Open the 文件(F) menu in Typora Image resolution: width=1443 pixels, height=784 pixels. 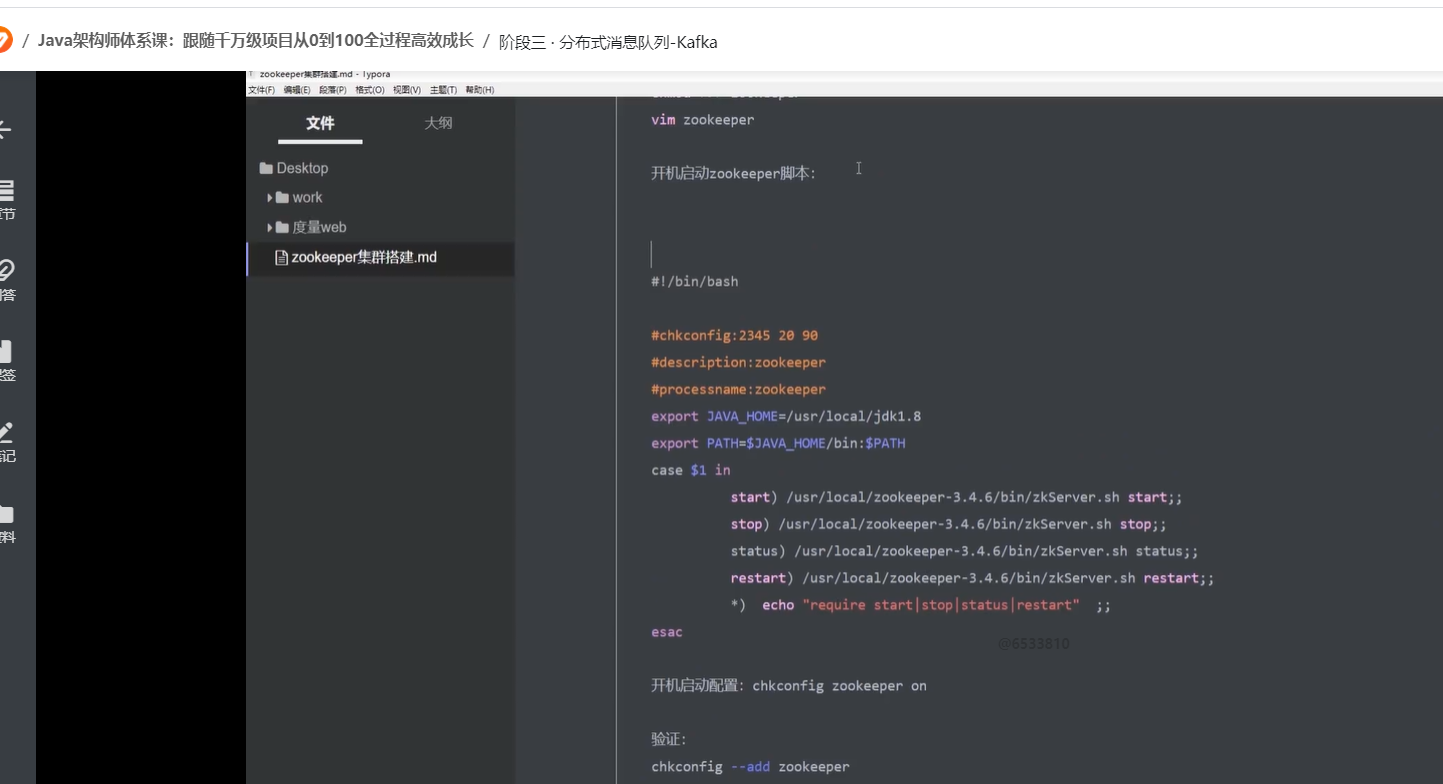261,90
